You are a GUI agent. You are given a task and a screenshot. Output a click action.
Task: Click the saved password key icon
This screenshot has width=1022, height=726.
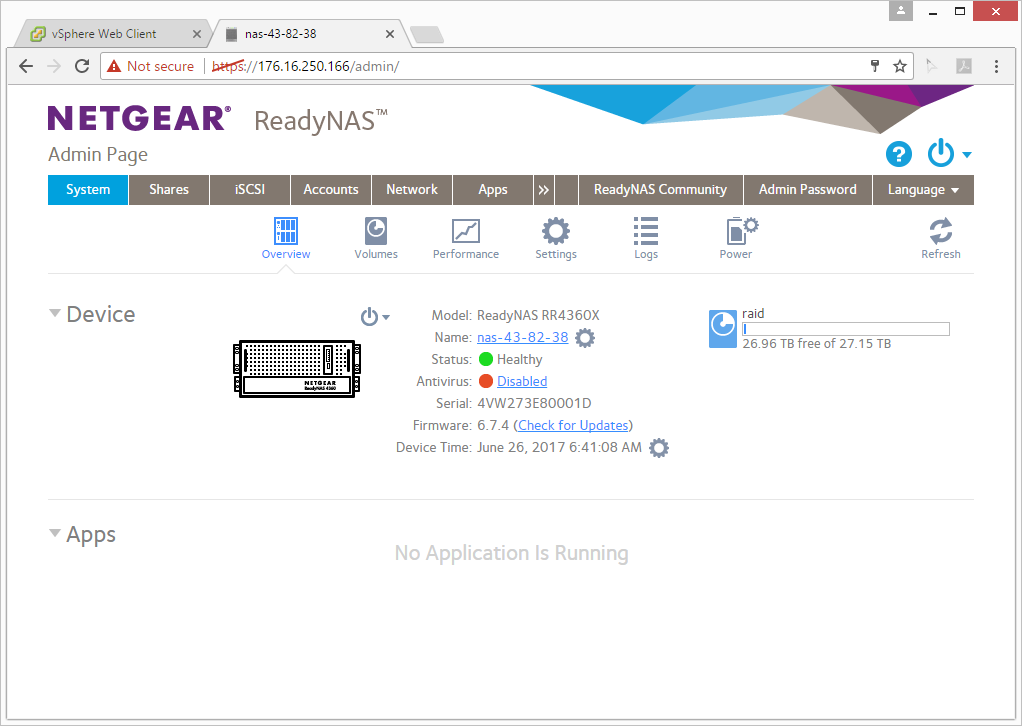click(875, 66)
